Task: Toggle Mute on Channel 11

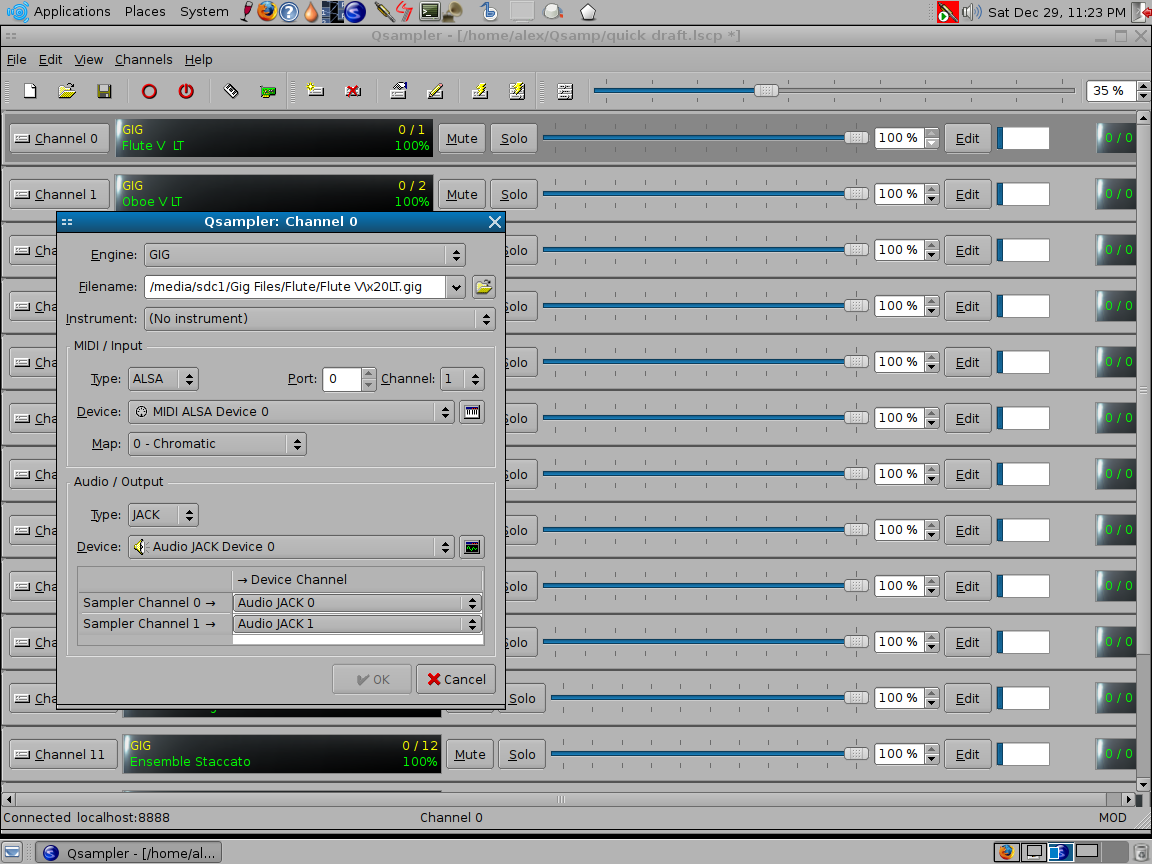Action: click(470, 755)
